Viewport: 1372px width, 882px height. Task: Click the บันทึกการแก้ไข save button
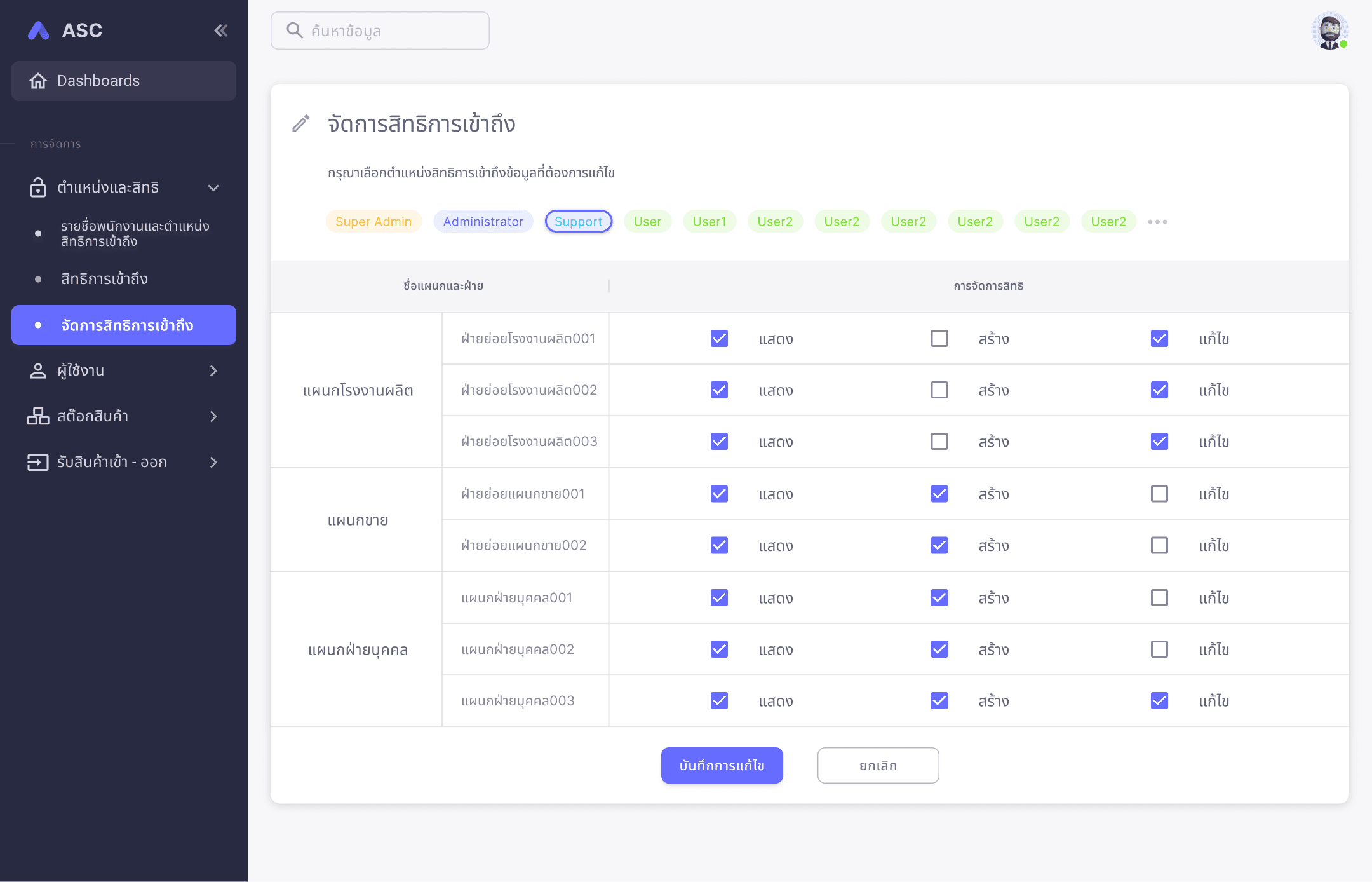click(x=722, y=765)
